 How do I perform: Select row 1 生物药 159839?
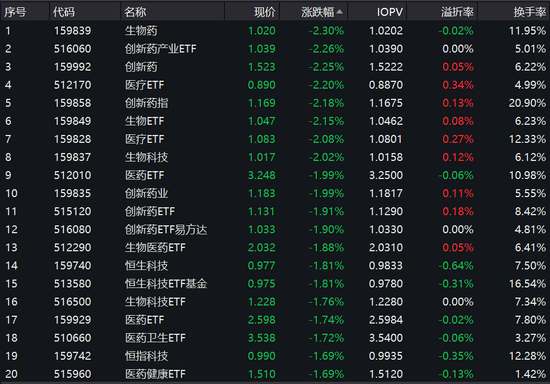[275, 31]
